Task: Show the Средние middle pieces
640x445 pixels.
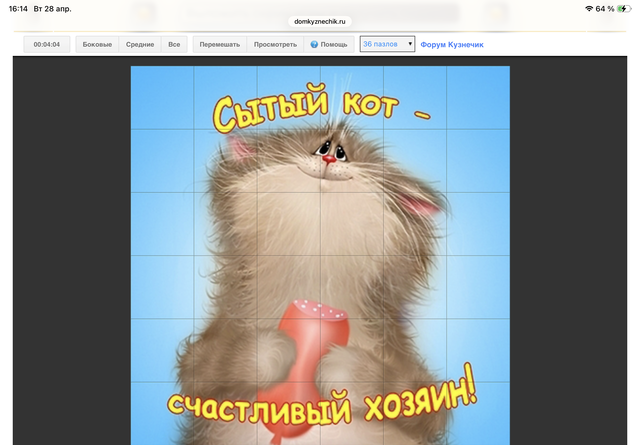Action: tap(140, 44)
